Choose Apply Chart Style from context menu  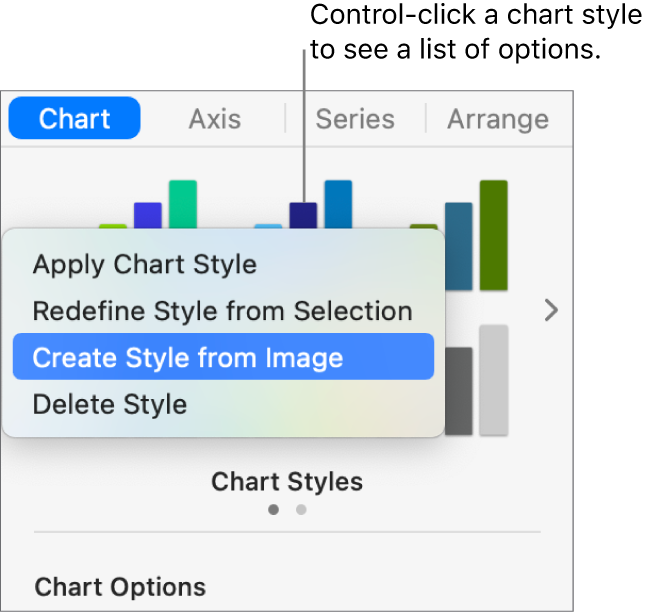[x=144, y=265]
